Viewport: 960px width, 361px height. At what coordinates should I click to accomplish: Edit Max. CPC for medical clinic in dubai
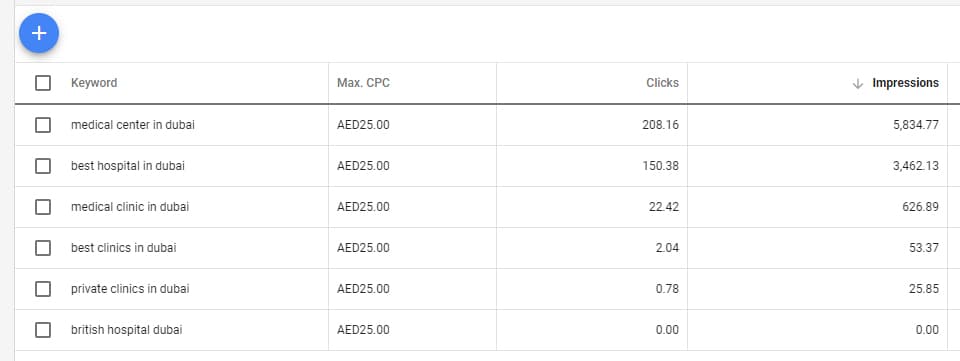363,207
